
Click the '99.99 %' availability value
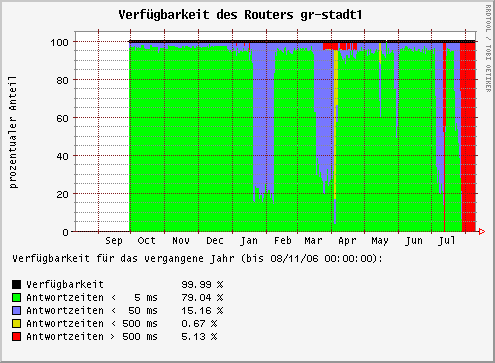click(202, 285)
